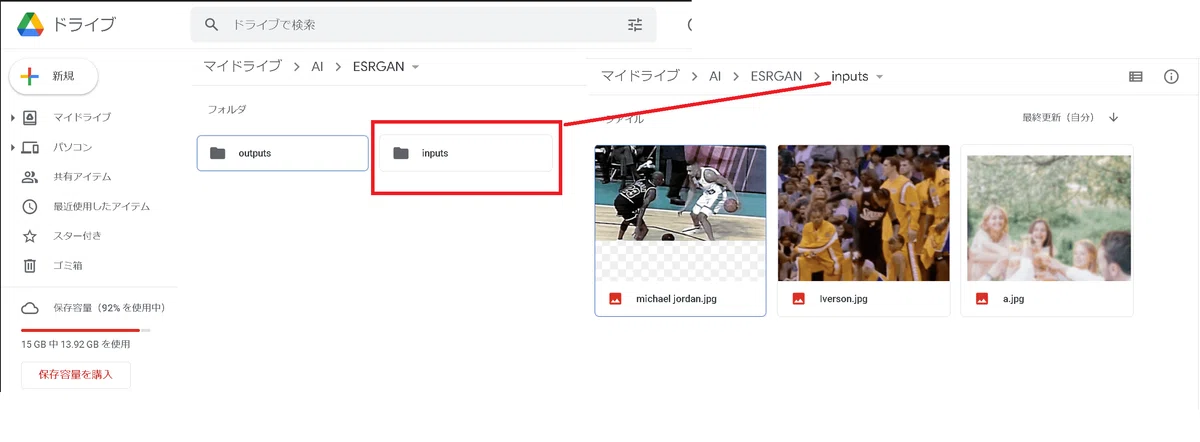The height and width of the screenshot is (442, 1200).
Task: Click the storage usage progress bar
Action: (86, 329)
